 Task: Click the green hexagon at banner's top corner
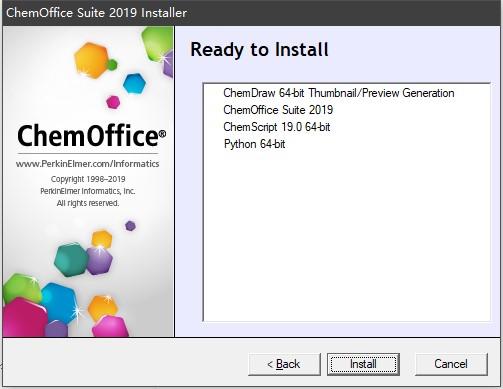click(156, 43)
